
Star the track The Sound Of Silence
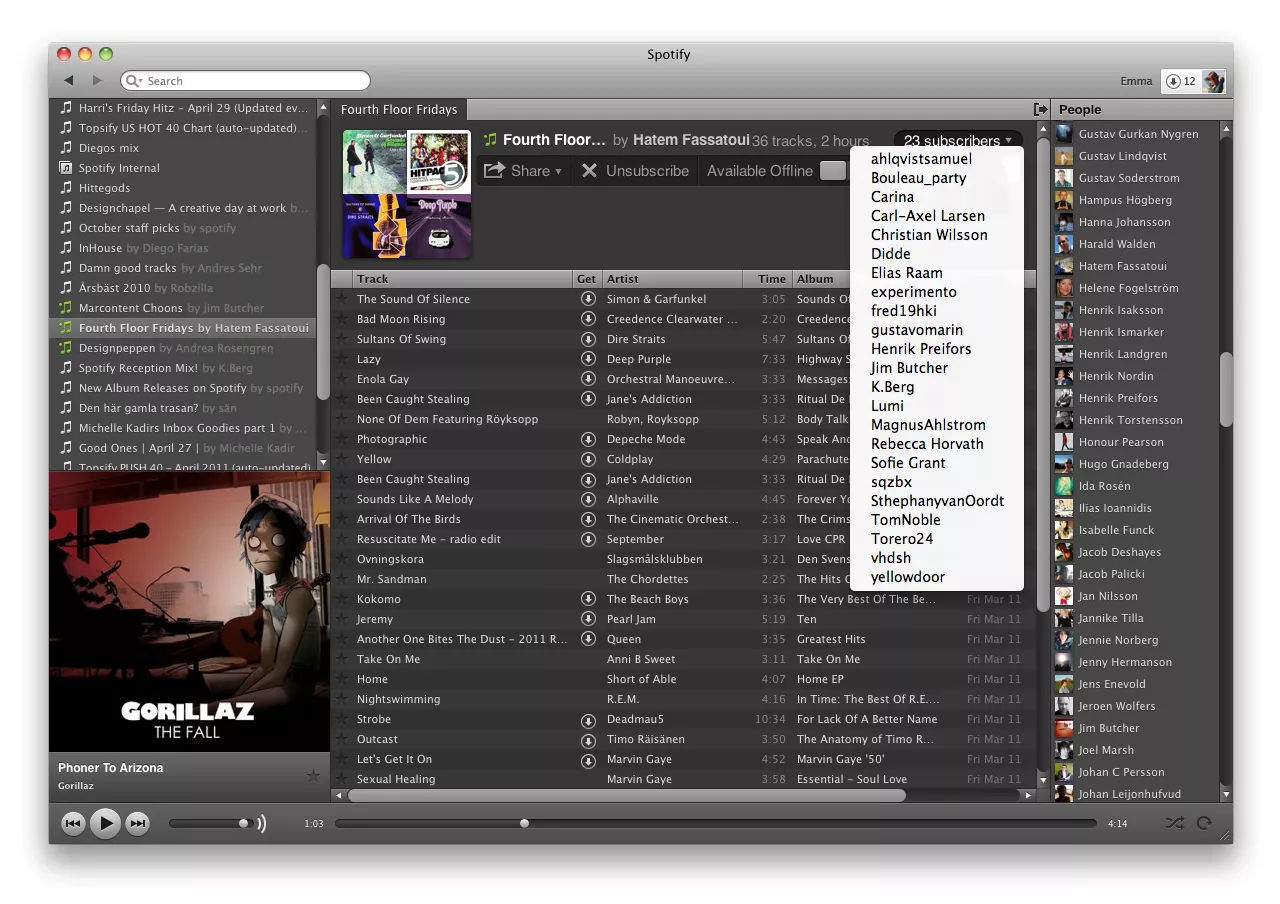341,299
